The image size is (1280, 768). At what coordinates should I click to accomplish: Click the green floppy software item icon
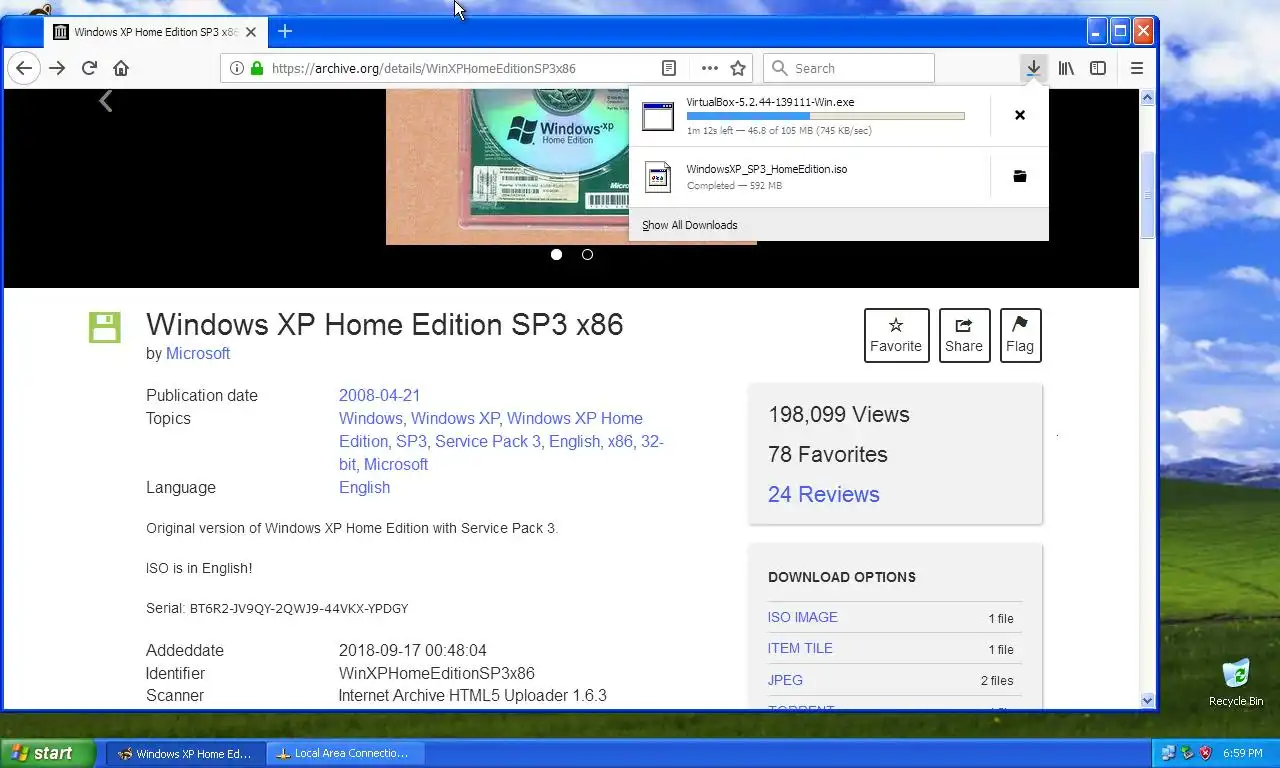(x=104, y=327)
